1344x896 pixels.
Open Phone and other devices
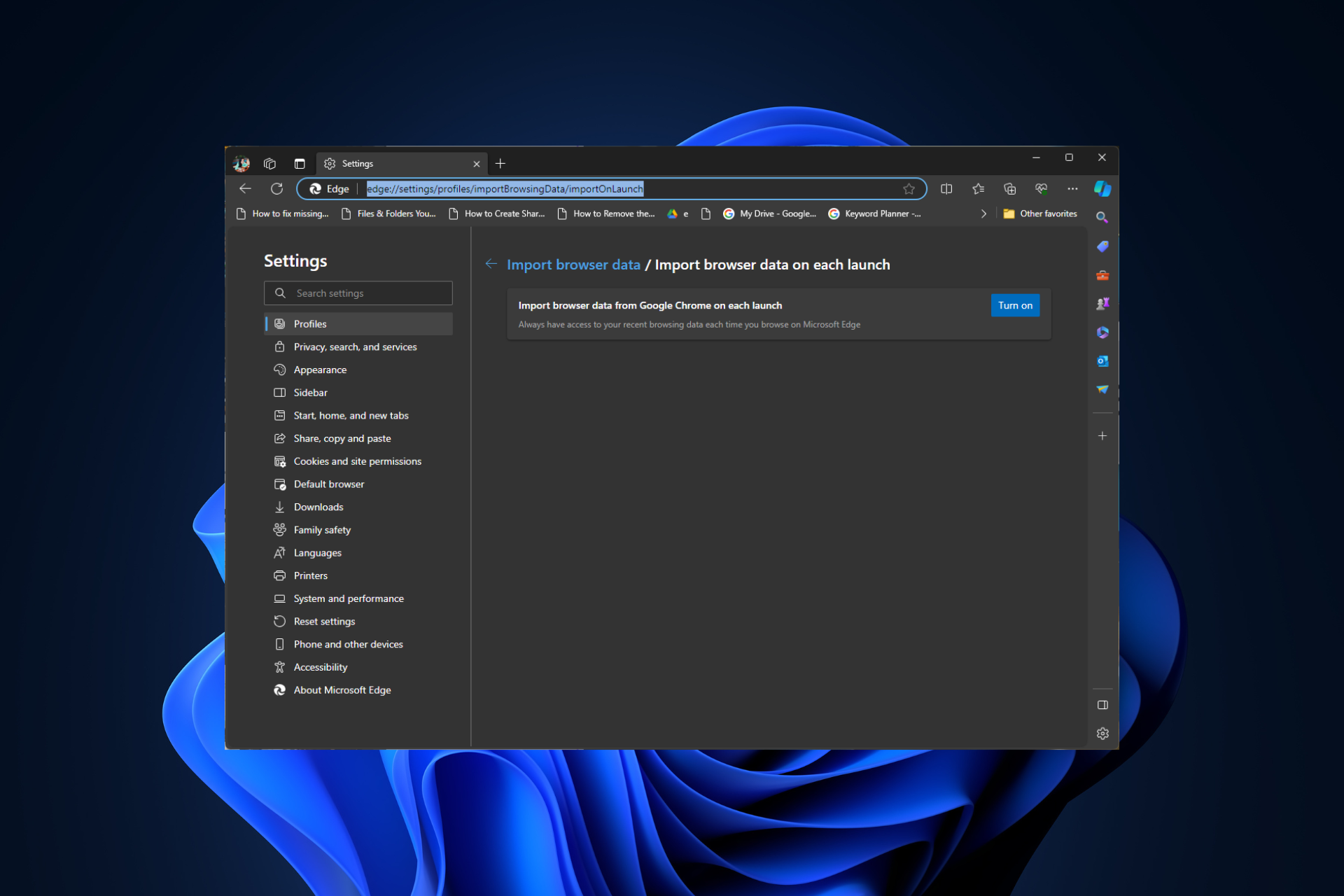[x=358, y=645]
